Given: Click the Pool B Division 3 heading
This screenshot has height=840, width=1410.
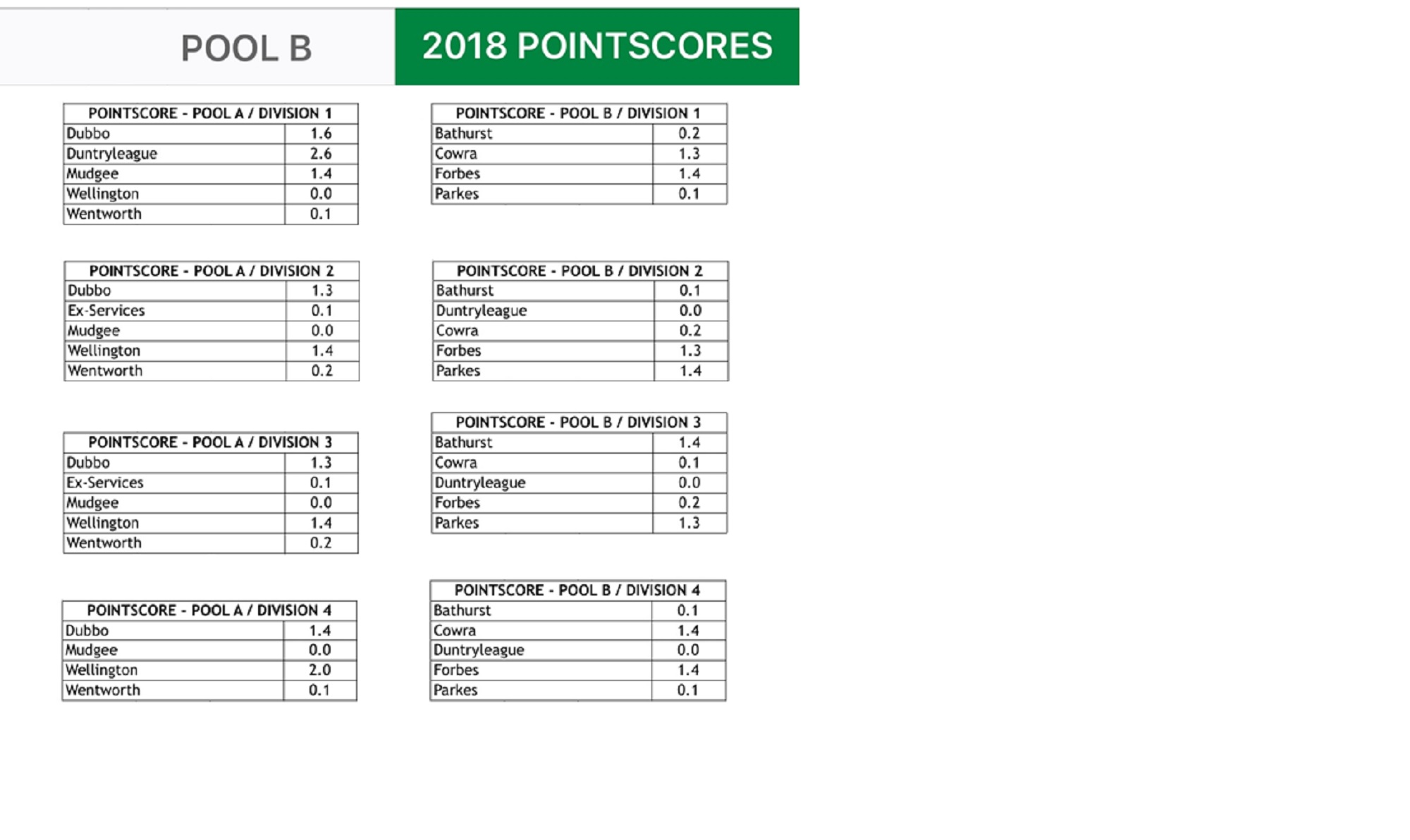Looking at the screenshot, I should coord(578,423).
